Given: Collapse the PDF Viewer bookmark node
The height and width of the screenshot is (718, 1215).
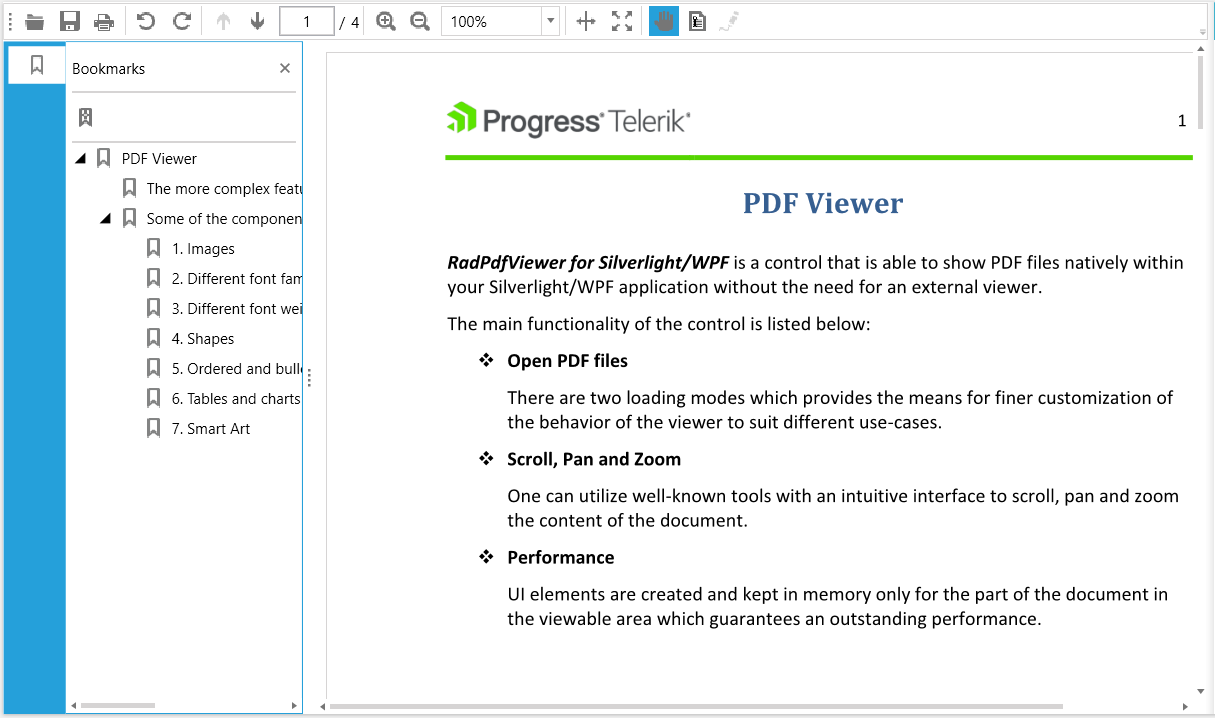Looking at the screenshot, I should tap(81, 157).
